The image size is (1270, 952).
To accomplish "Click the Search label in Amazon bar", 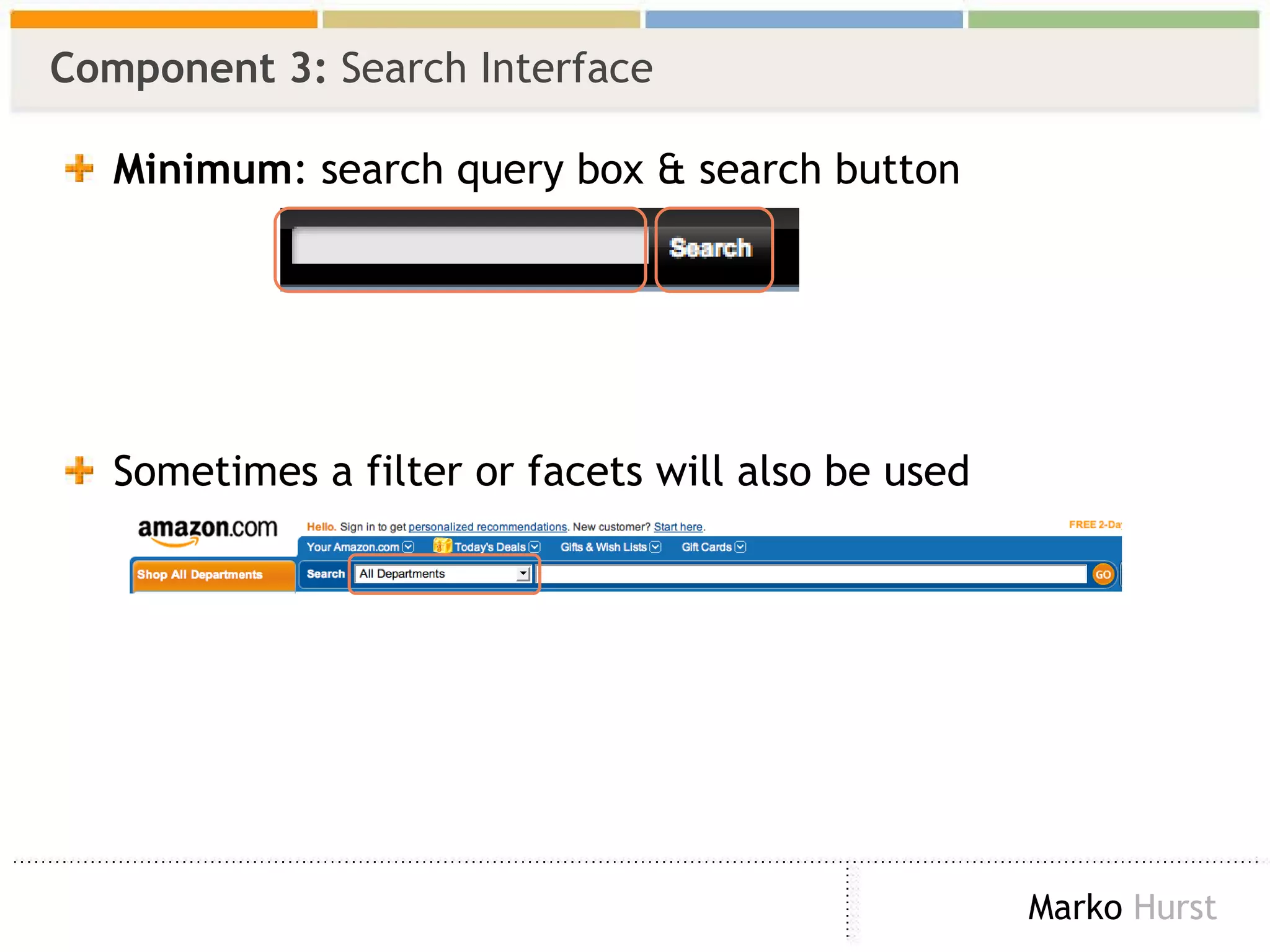I will pyautogui.click(x=326, y=574).
